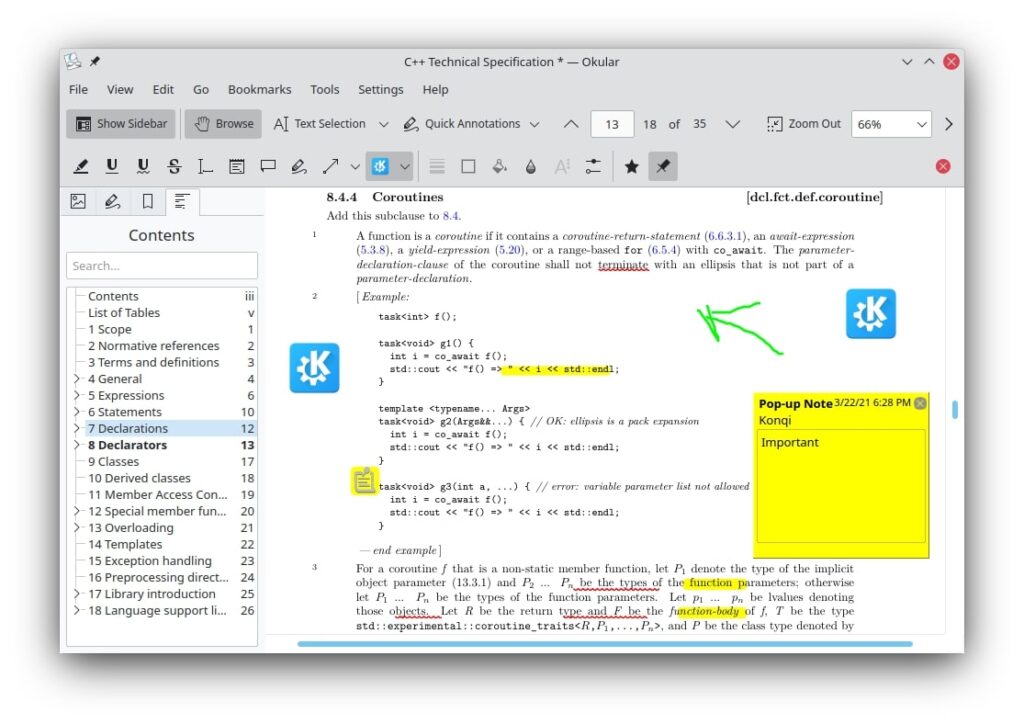Switch to the Thumbnails sidebar tab
The image size is (1024, 724).
point(78,202)
